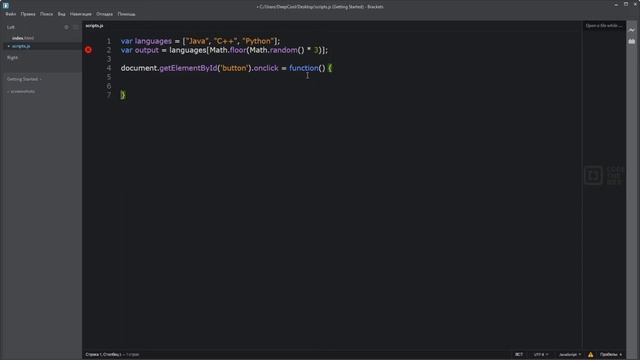Select index.html in working files

(x=23, y=38)
